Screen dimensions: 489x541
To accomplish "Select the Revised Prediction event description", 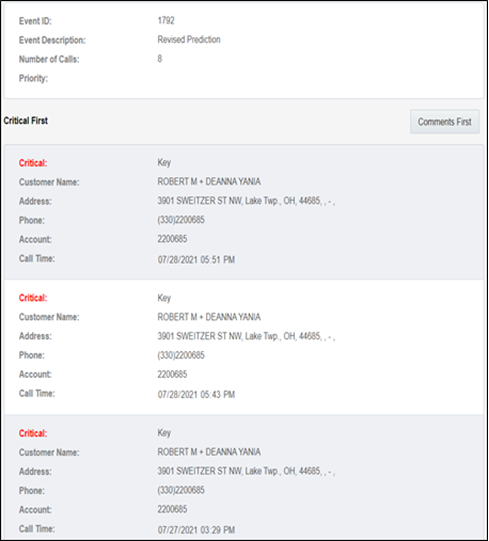I will click(x=189, y=40).
